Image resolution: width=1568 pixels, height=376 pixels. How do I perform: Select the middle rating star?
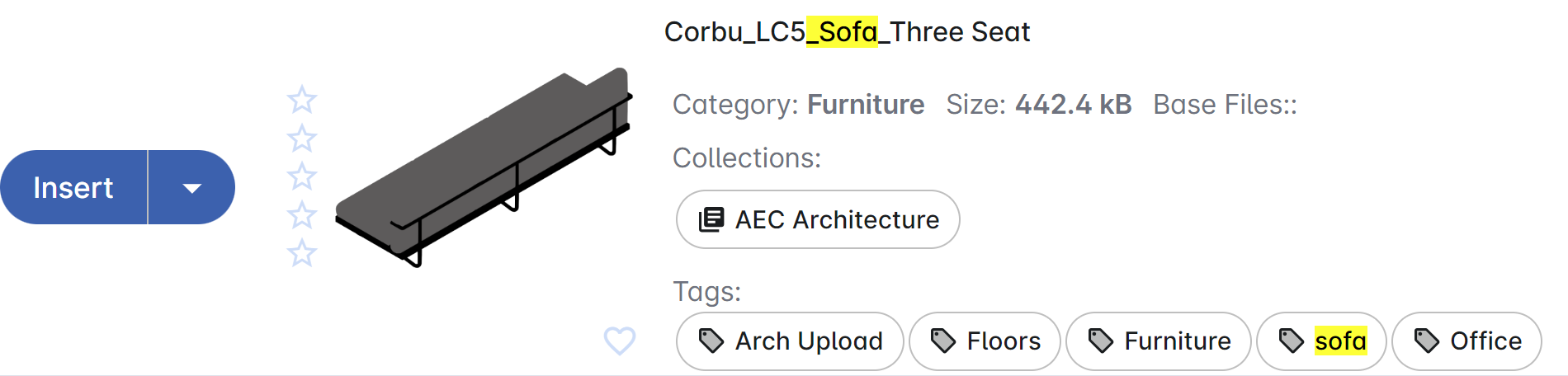click(x=302, y=176)
